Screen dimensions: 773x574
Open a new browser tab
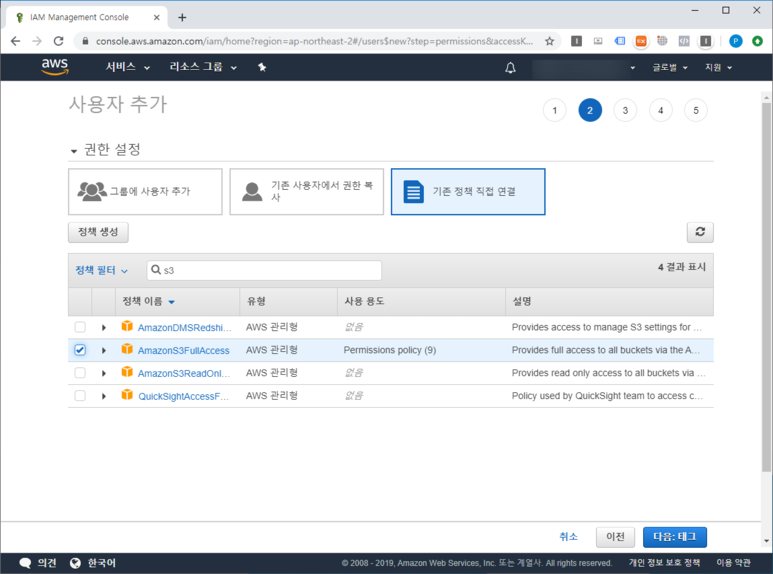(x=182, y=18)
